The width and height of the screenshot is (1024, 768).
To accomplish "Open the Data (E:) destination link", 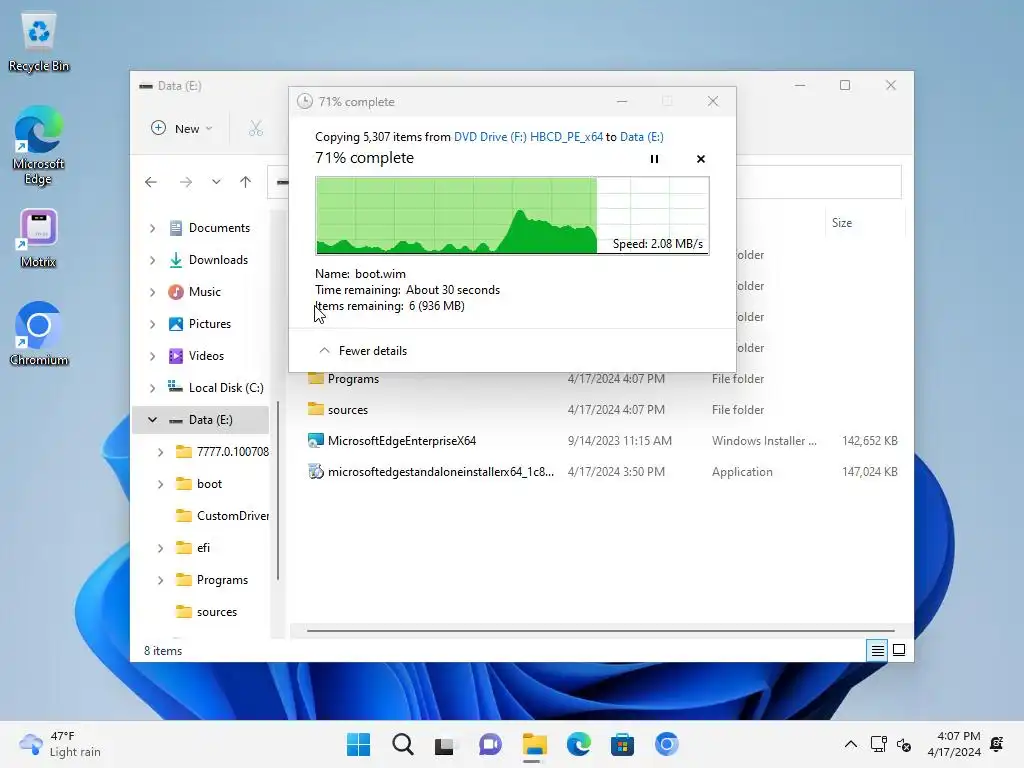I will coord(641,136).
